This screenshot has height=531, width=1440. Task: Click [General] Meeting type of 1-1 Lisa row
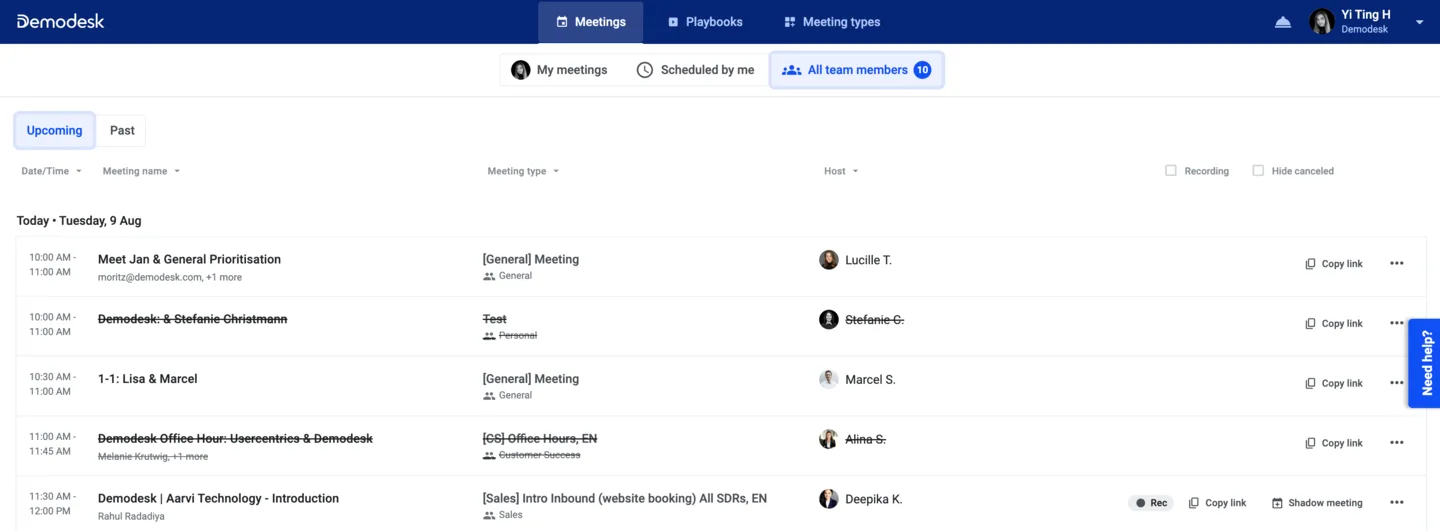[531, 379]
